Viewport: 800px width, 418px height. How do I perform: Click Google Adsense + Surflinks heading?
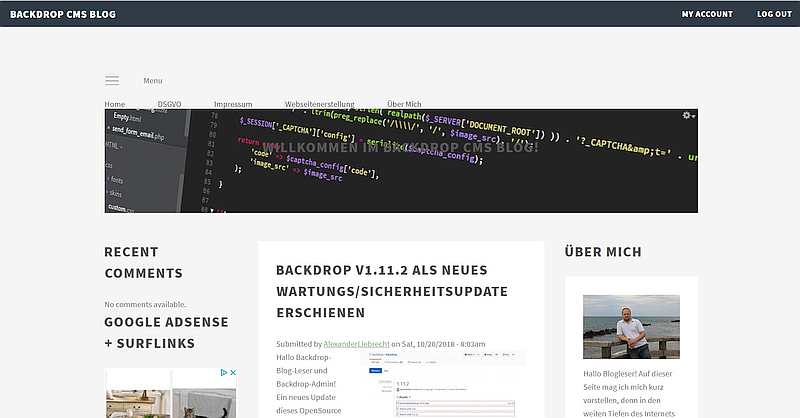tap(166, 333)
